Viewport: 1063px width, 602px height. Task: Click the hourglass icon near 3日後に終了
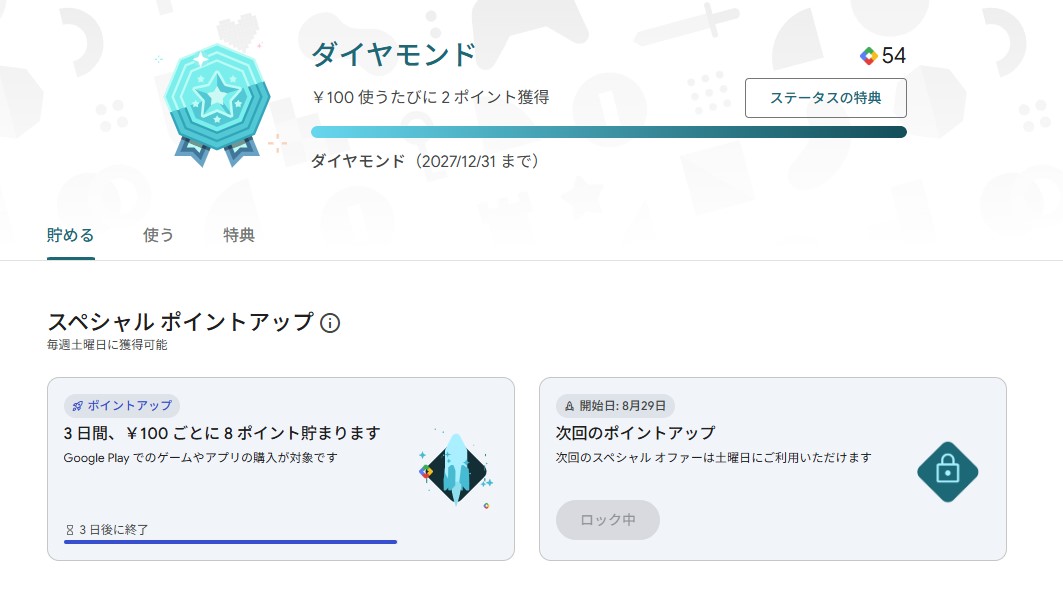click(x=70, y=530)
